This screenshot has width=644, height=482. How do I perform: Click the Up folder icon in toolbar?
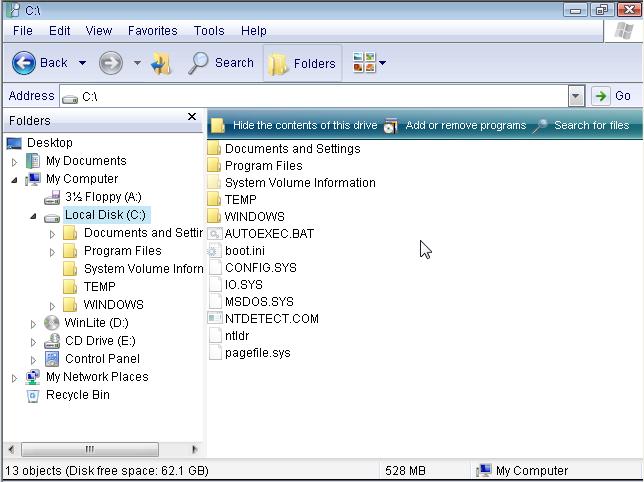(x=161, y=63)
